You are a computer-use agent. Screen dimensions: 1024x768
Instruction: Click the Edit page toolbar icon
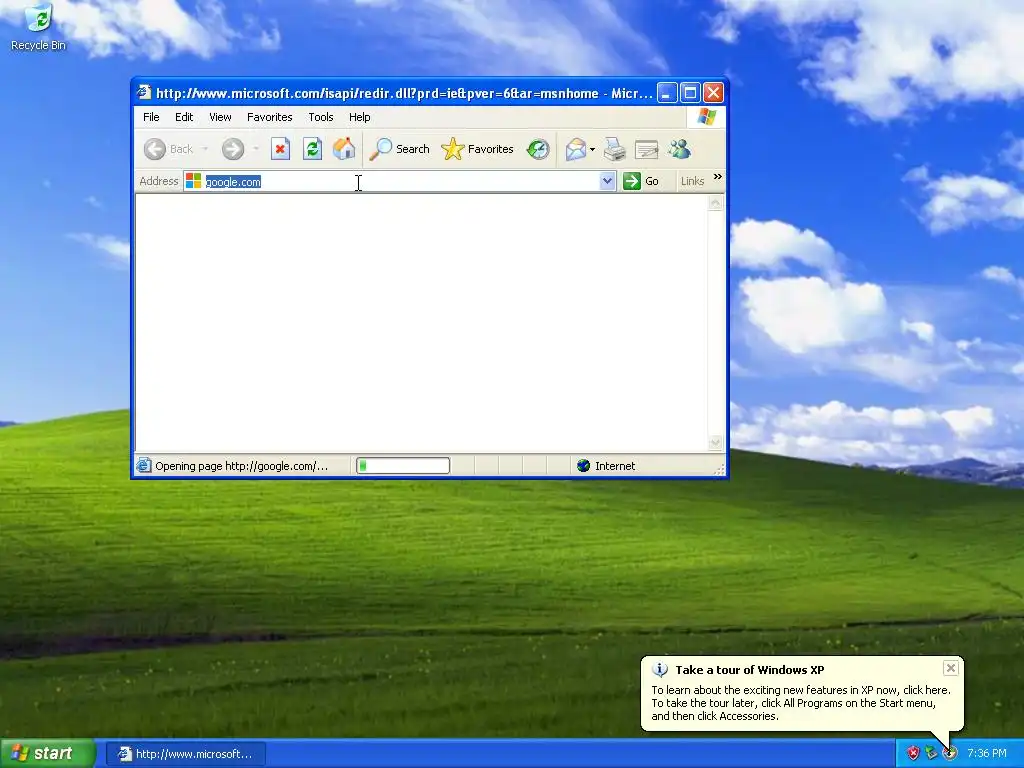coord(647,150)
